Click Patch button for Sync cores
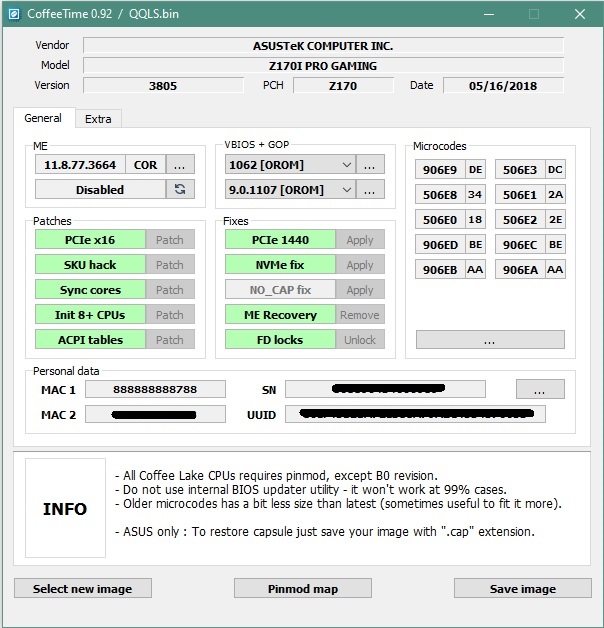Image resolution: width=604 pixels, height=628 pixels. pyautogui.click(x=170, y=290)
